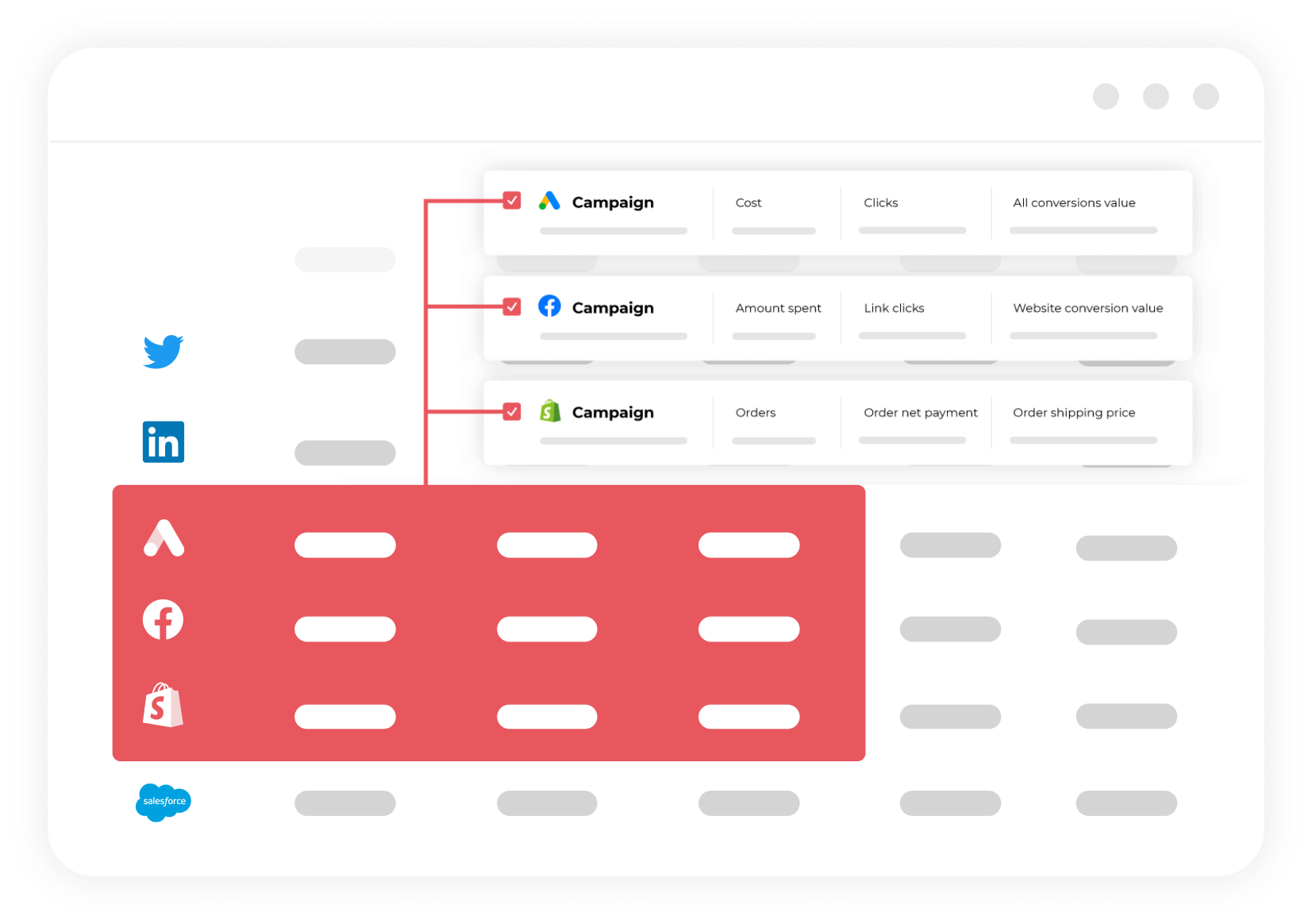This screenshot has width=1312, height=924.
Task: Click the Website conversion value label
Action: click(1088, 308)
